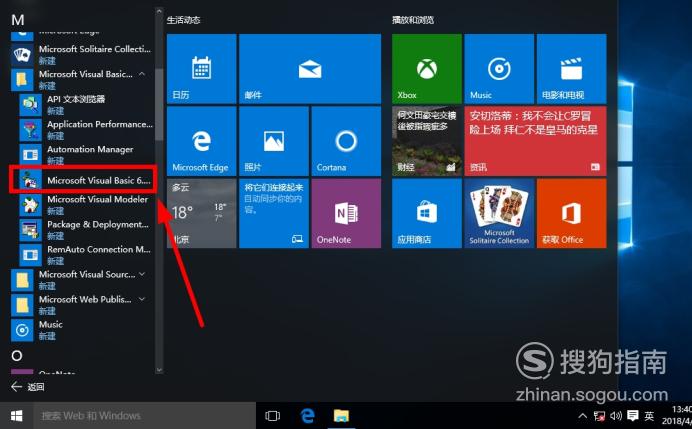Open the phone companion tile (将它们连接起来)

(274, 214)
